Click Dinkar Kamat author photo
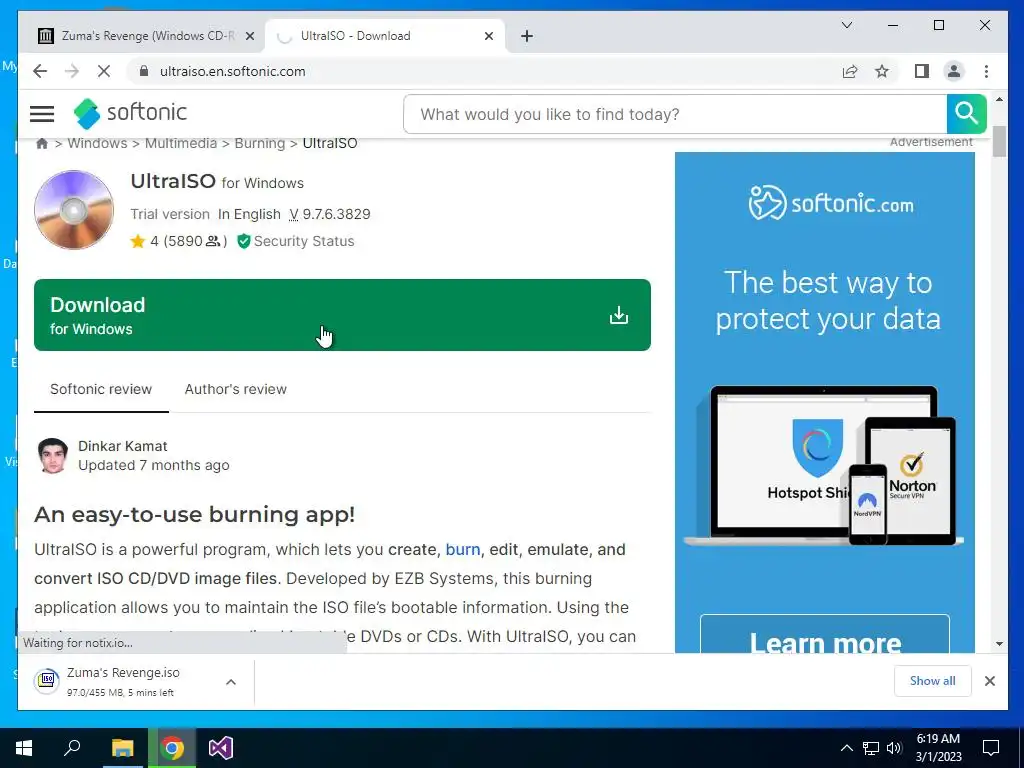The image size is (1024, 768). click(53, 455)
